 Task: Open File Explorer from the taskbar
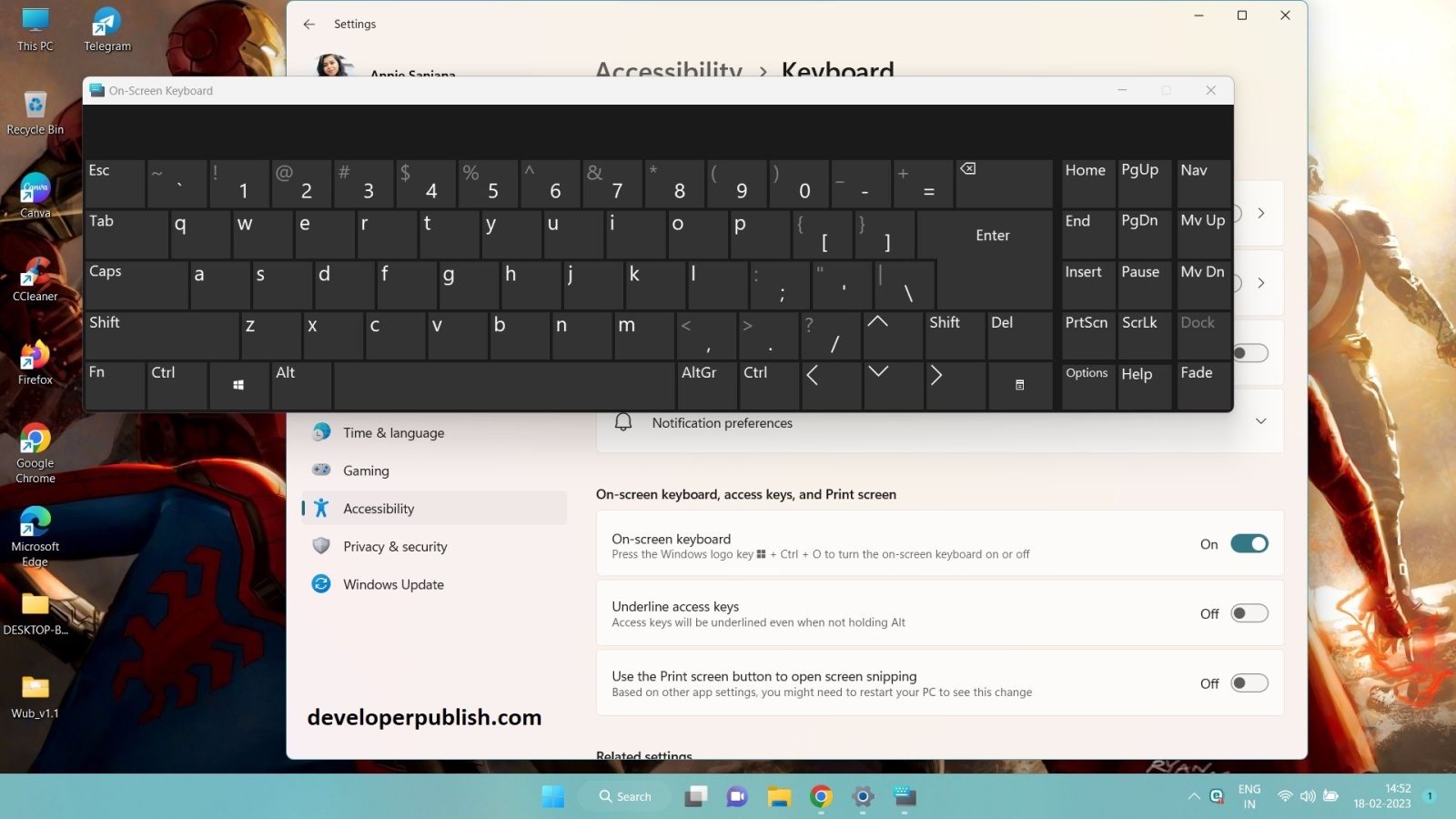point(778,795)
